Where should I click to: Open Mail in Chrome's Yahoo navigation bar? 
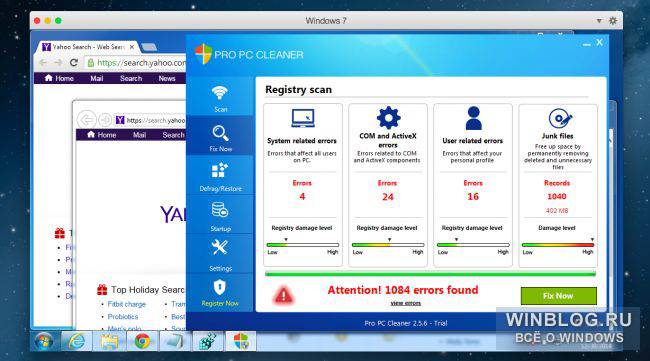(97, 78)
